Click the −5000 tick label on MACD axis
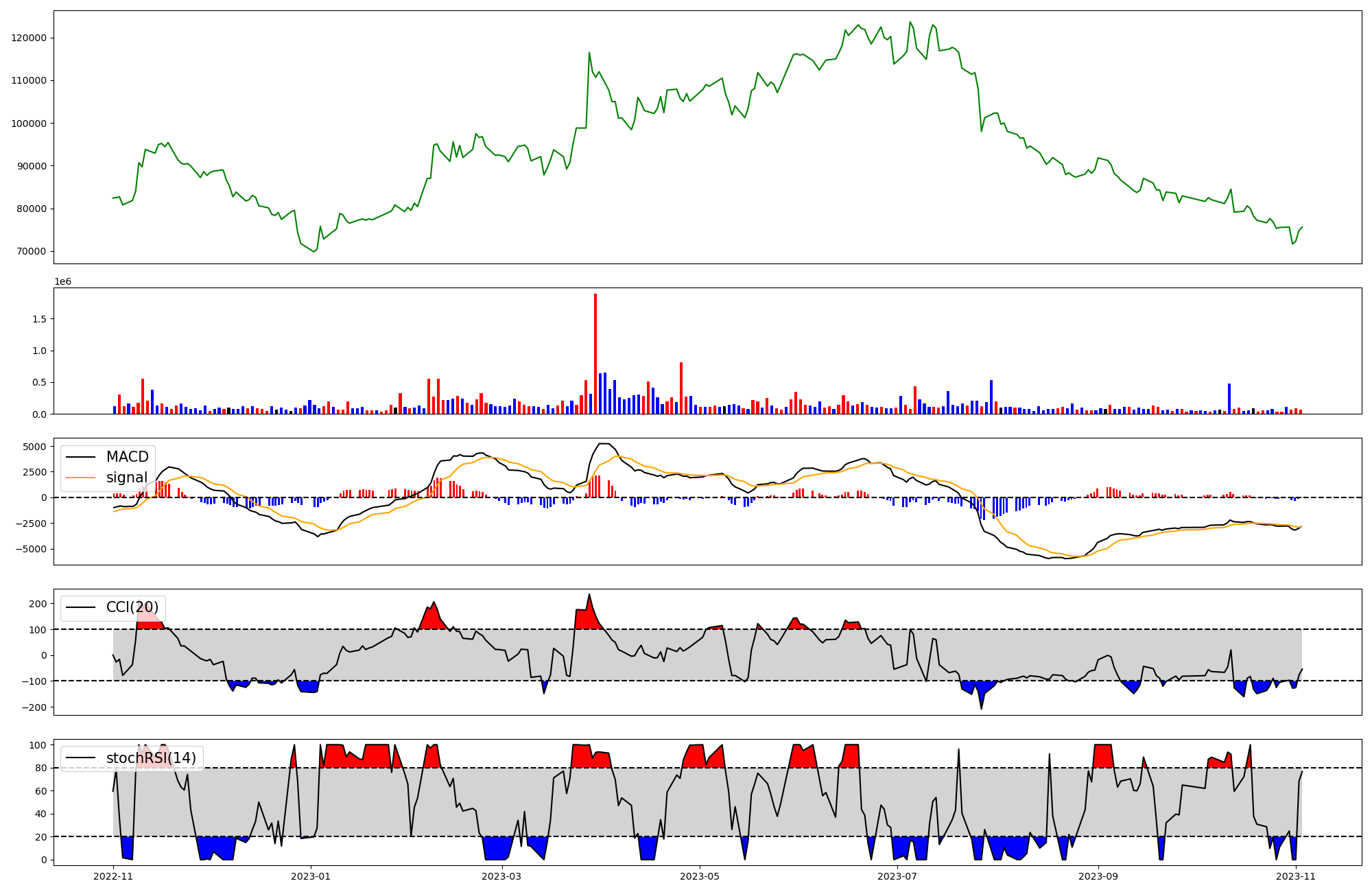The height and width of the screenshot is (892, 1372). pyautogui.click(x=31, y=549)
